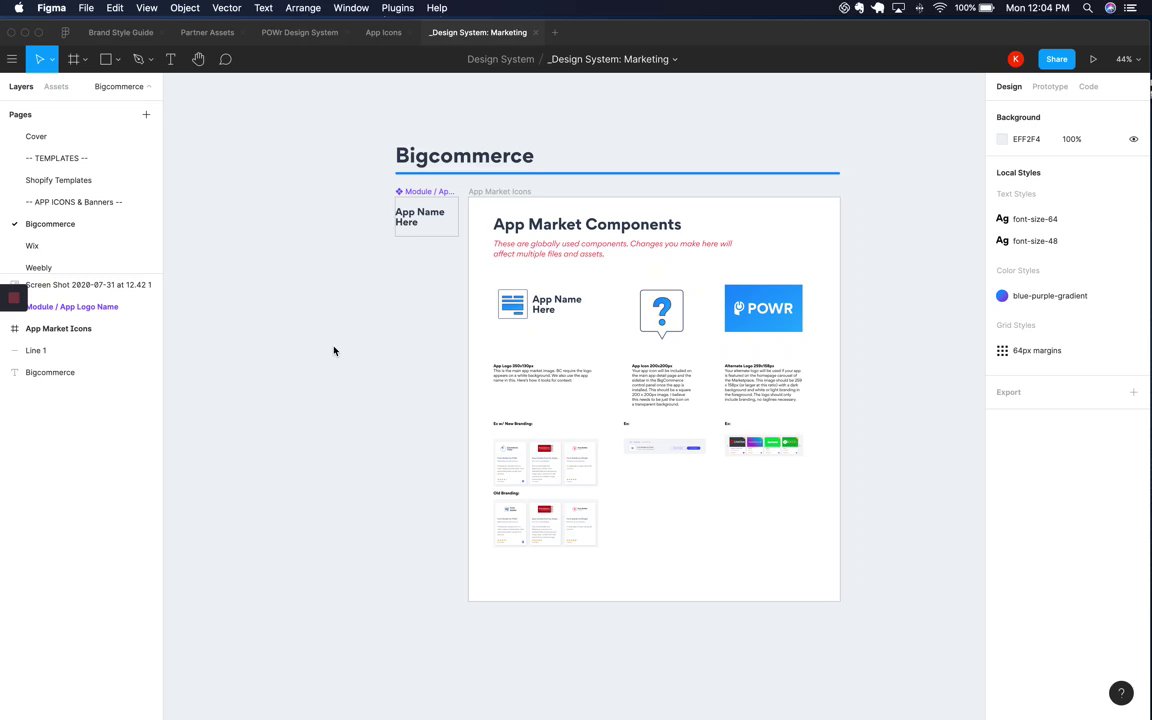The image size is (1152, 720).
Task: Open file name dropdown chevron
Action: pos(675,60)
